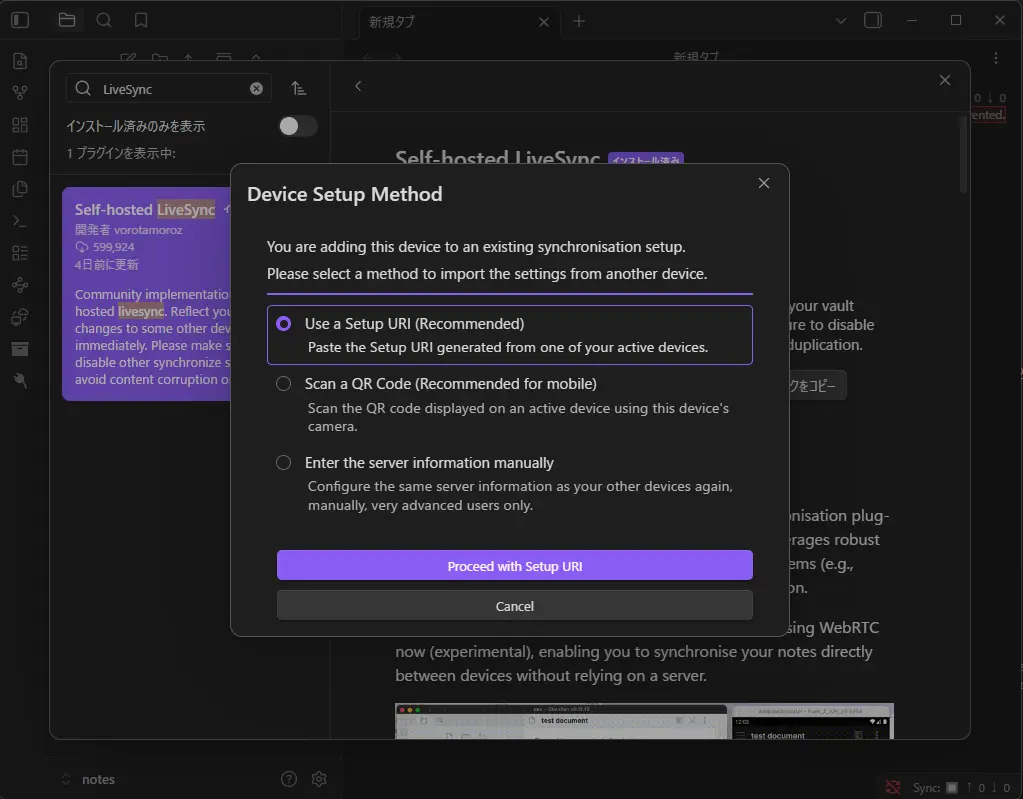Open graph view from the ribbon
Screen dimensions: 1023x799
(x=20, y=93)
